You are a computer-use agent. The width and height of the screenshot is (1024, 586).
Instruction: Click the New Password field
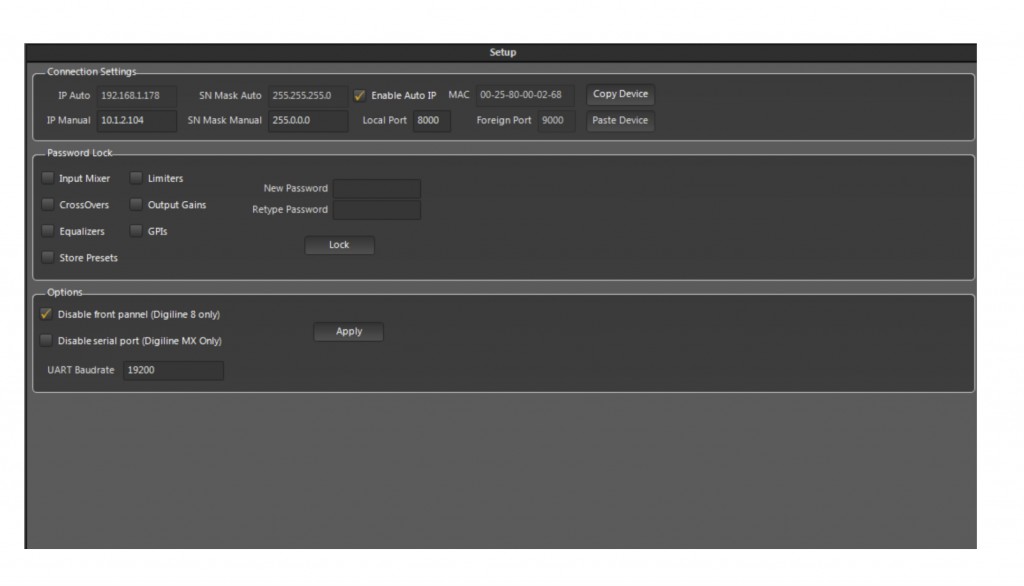[376, 188]
